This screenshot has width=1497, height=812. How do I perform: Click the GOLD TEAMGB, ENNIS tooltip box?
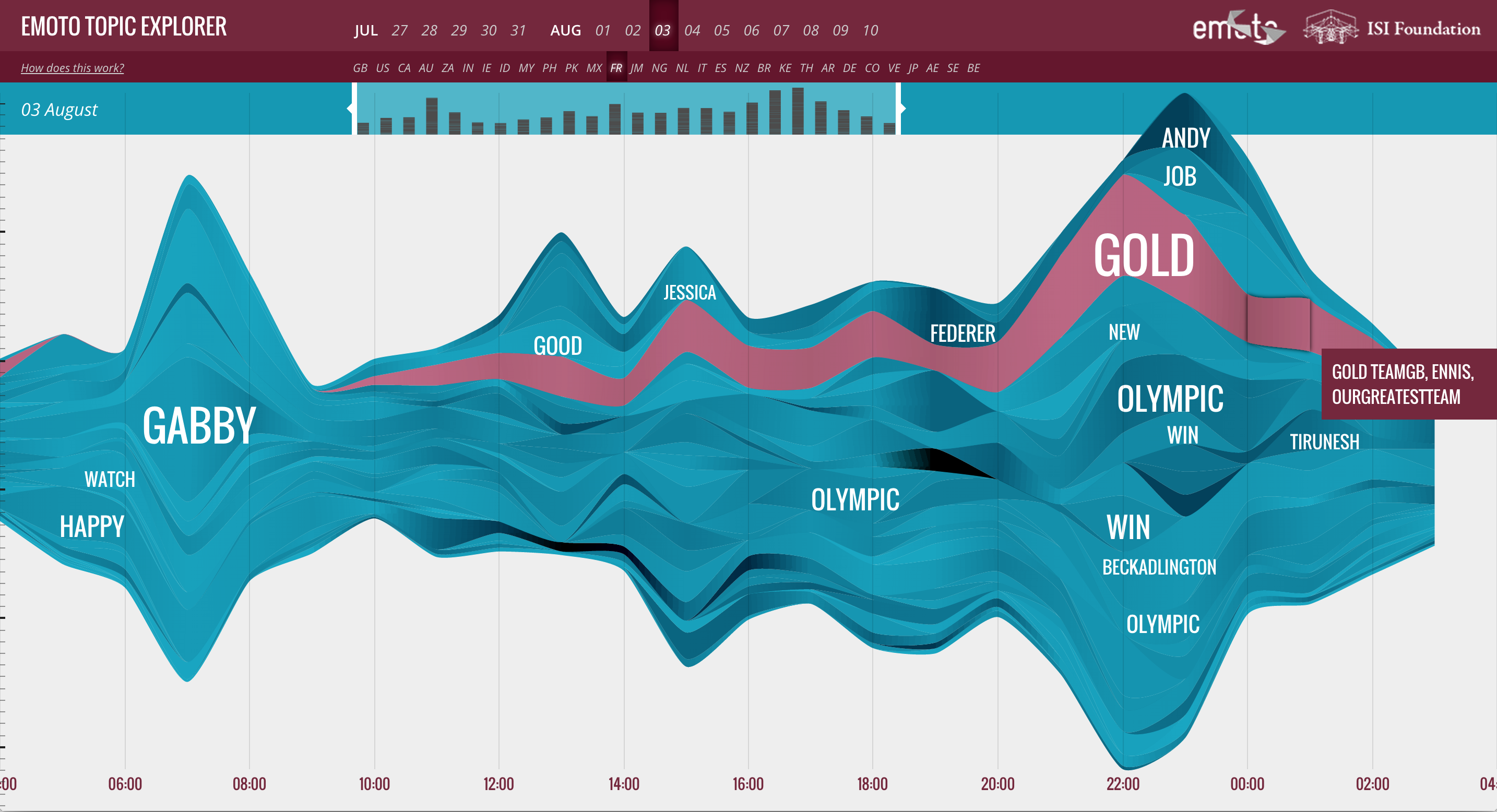pyautogui.click(x=1403, y=384)
